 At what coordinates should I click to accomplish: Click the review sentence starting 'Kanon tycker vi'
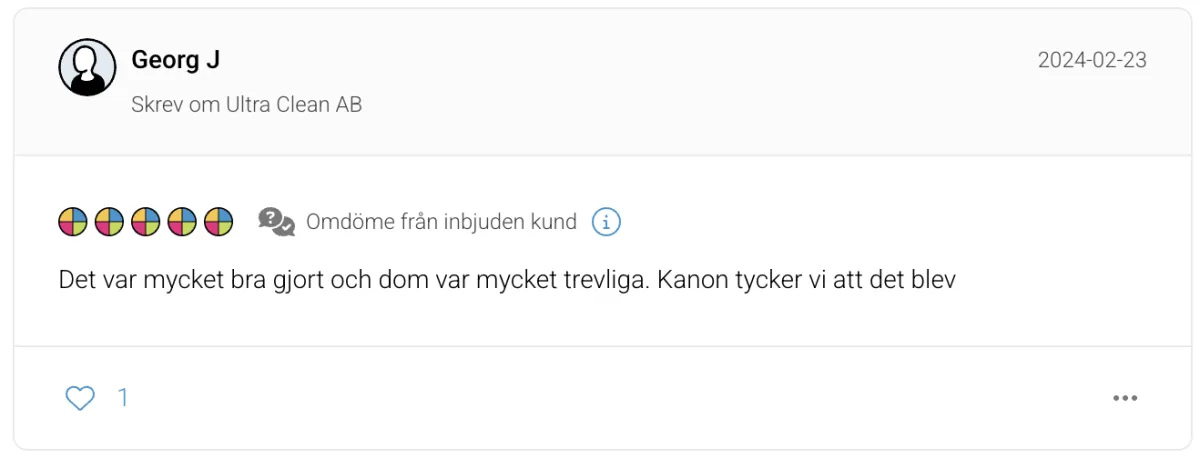click(x=806, y=280)
